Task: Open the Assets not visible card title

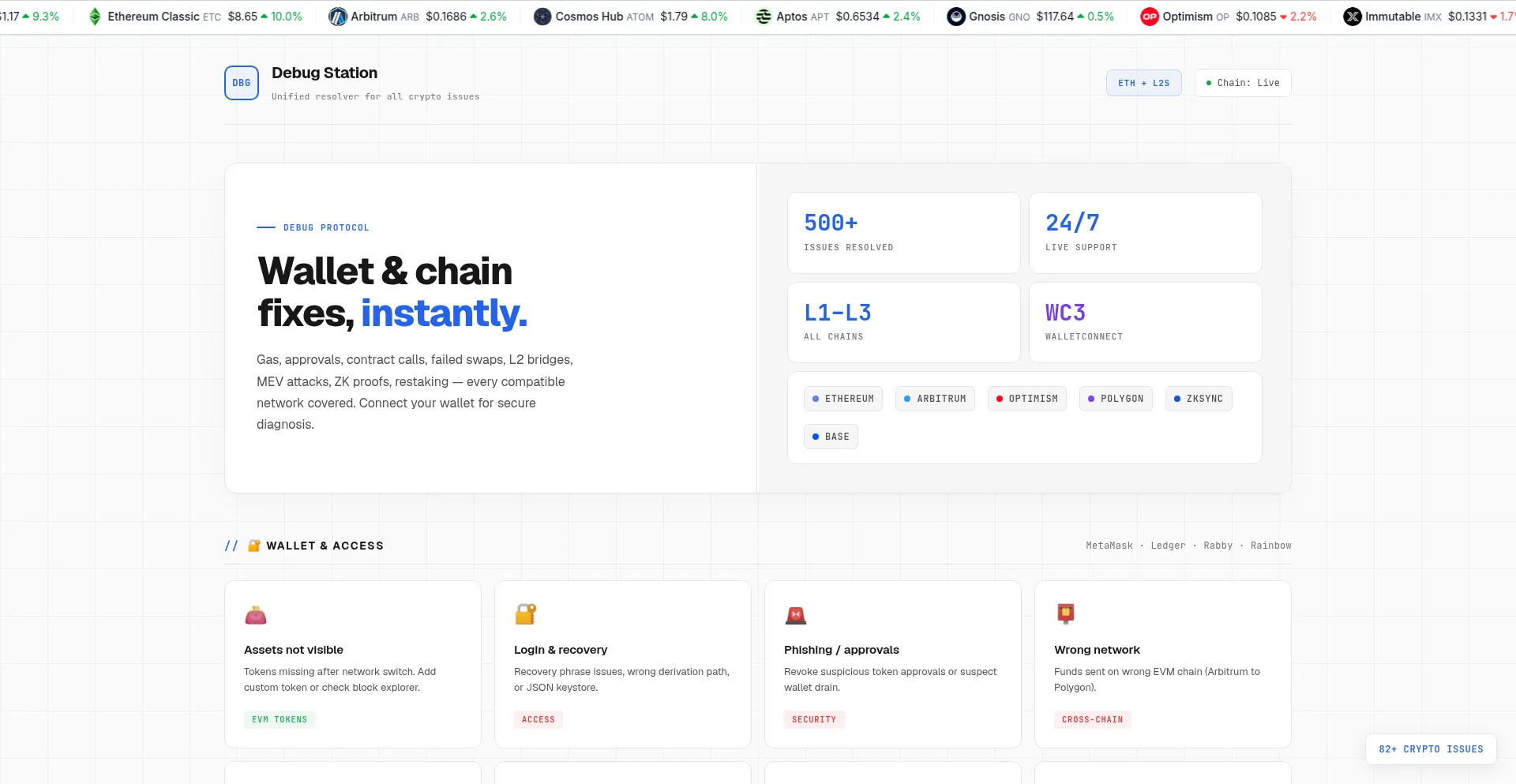Action: [x=294, y=650]
